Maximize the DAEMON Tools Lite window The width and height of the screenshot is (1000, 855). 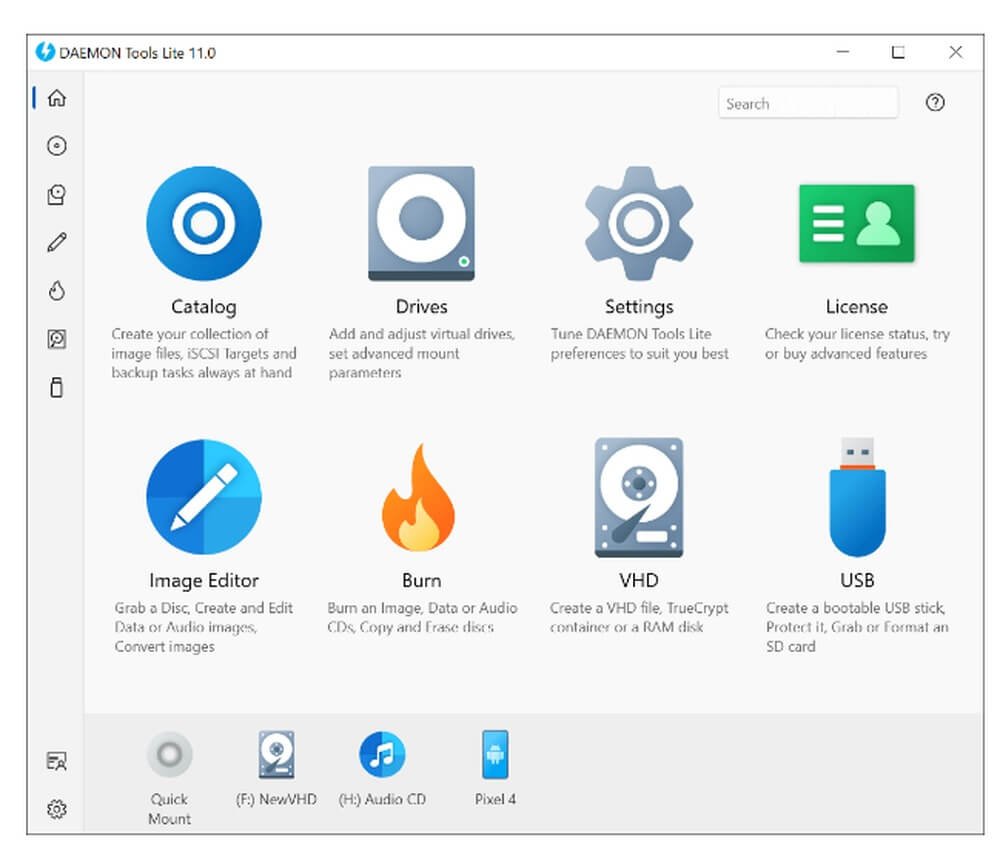pos(898,52)
